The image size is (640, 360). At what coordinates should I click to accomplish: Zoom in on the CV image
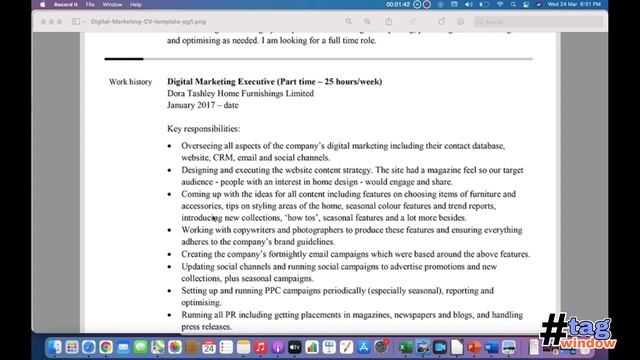[x=367, y=22]
